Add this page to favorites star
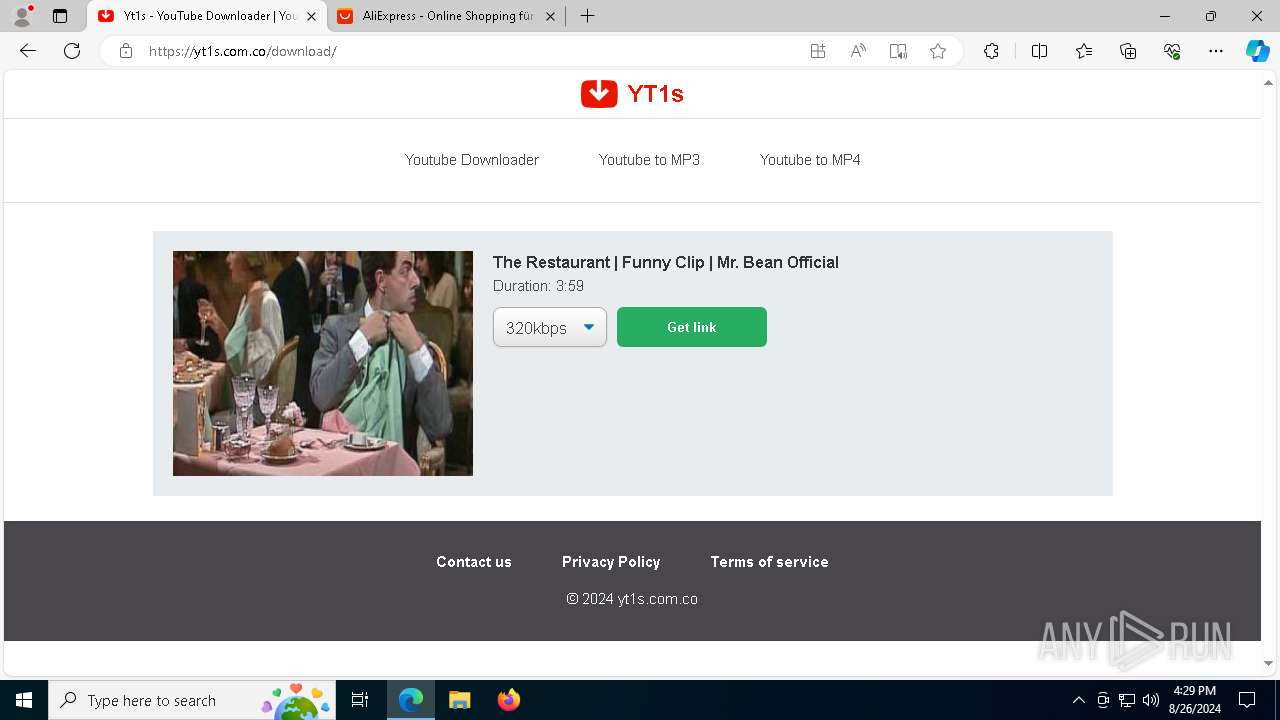This screenshot has height=720, width=1280. pyautogui.click(x=938, y=51)
